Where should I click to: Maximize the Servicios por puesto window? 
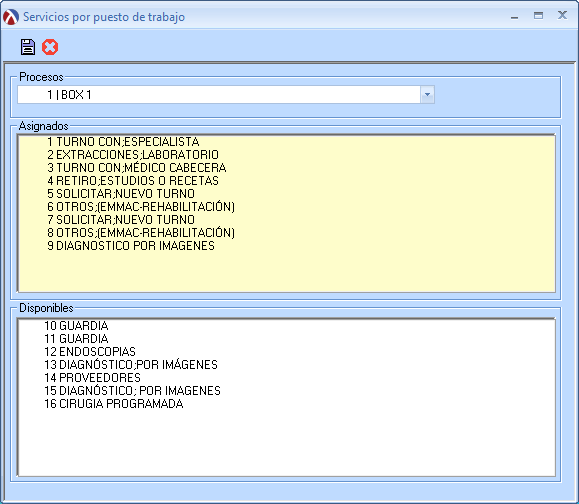point(538,16)
